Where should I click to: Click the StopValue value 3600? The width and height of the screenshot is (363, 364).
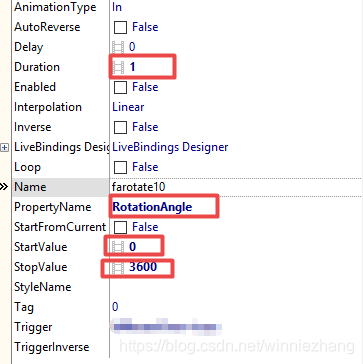143,267
